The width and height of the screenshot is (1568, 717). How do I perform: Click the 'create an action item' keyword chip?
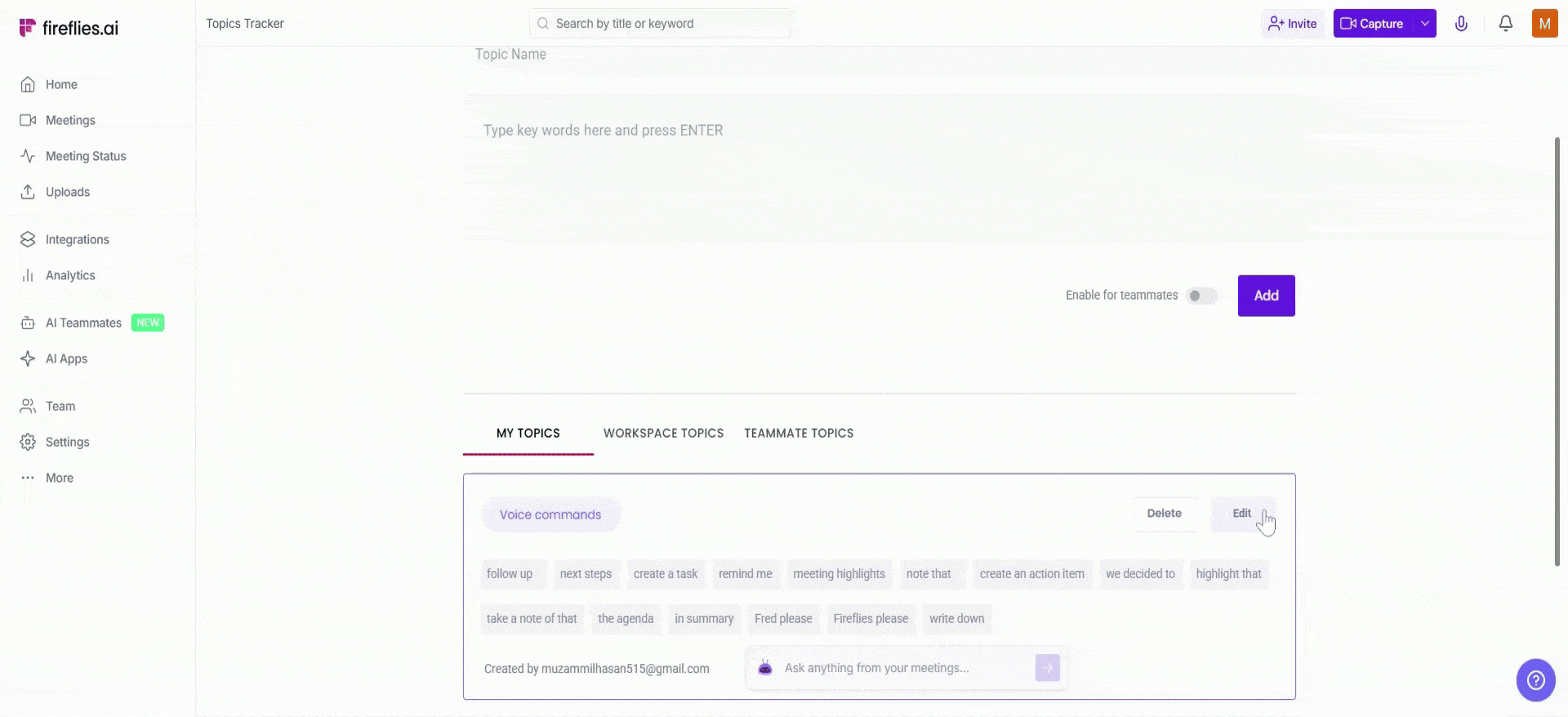point(1032,574)
